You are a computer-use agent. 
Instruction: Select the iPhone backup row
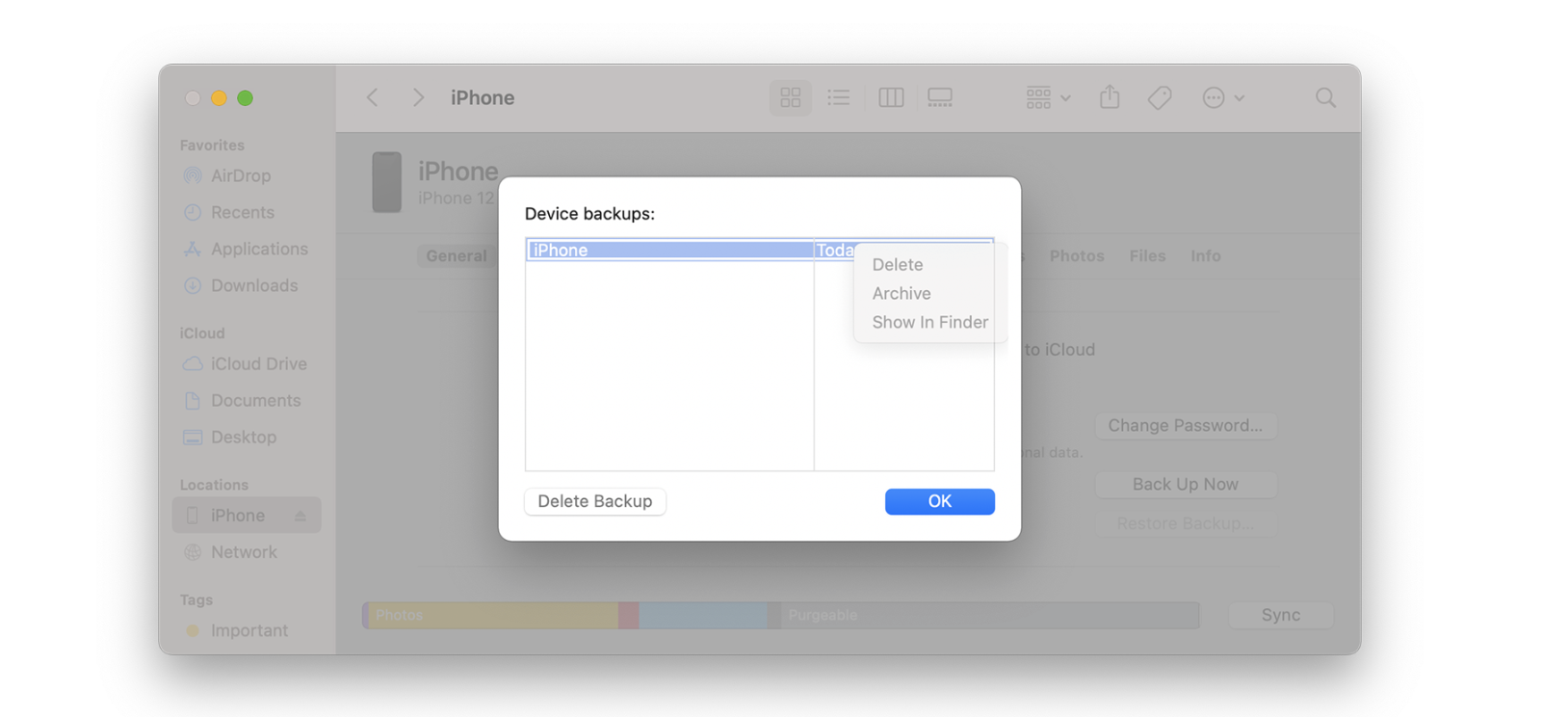coord(760,250)
